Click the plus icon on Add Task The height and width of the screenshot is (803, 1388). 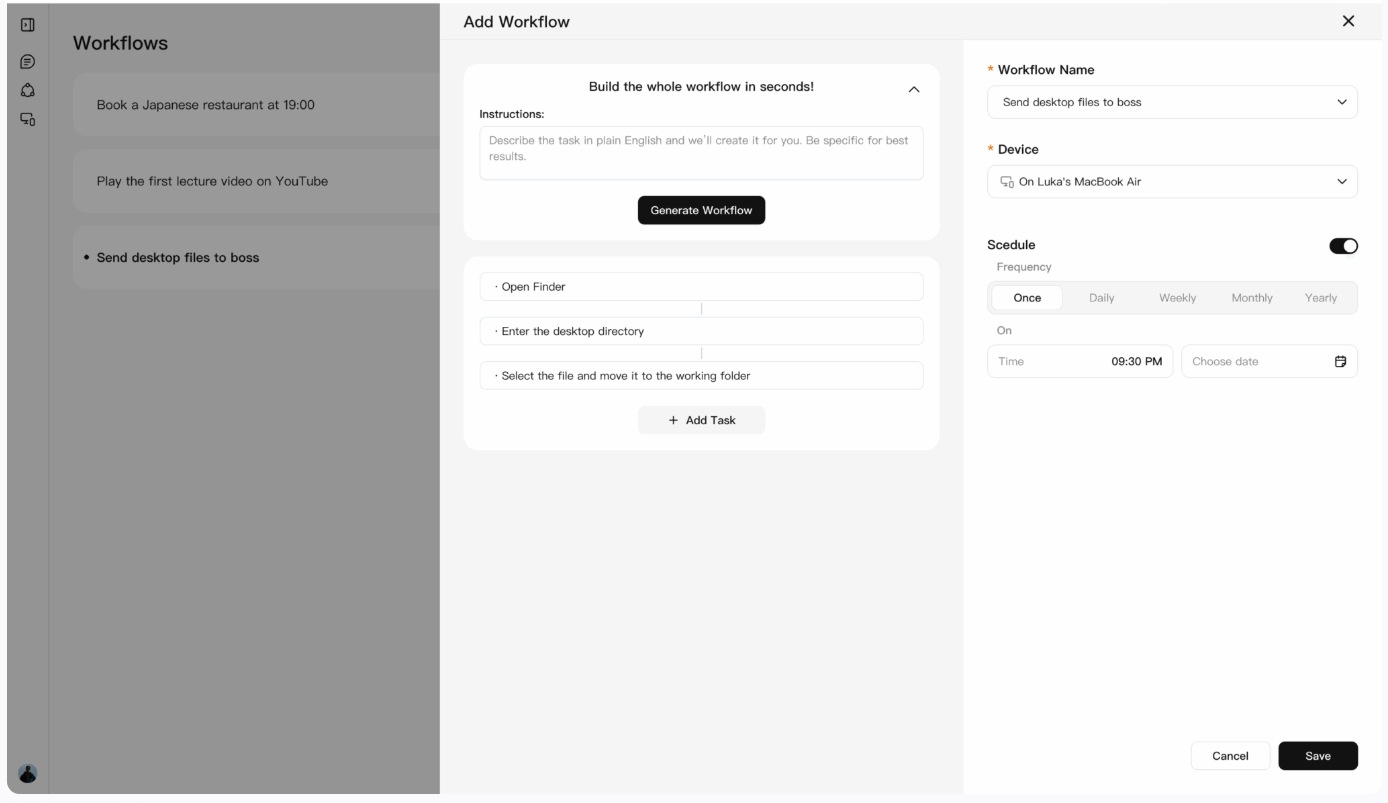click(674, 420)
